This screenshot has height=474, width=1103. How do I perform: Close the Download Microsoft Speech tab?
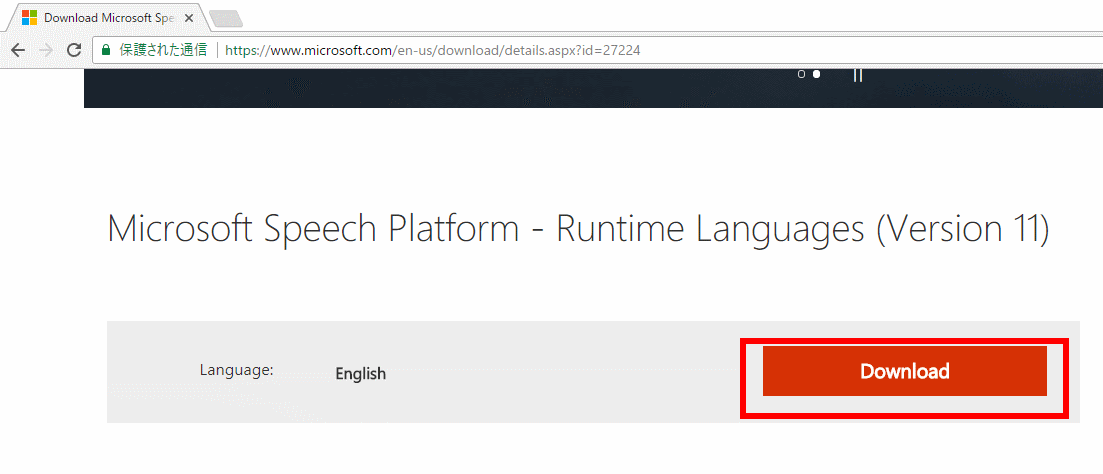tap(189, 18)
